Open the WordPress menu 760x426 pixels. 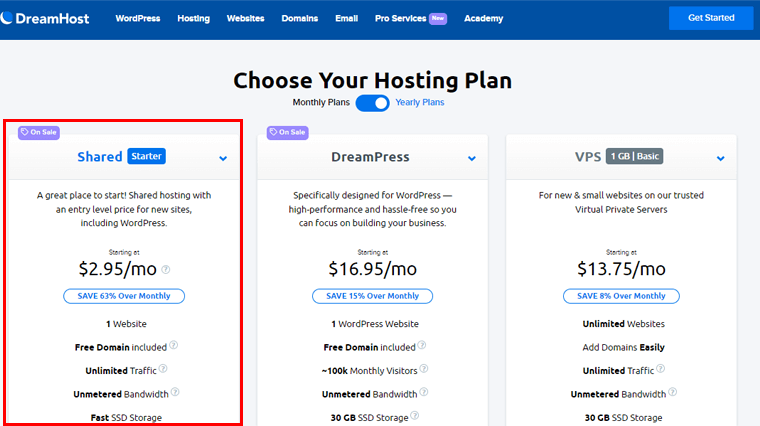coord(138,18)
